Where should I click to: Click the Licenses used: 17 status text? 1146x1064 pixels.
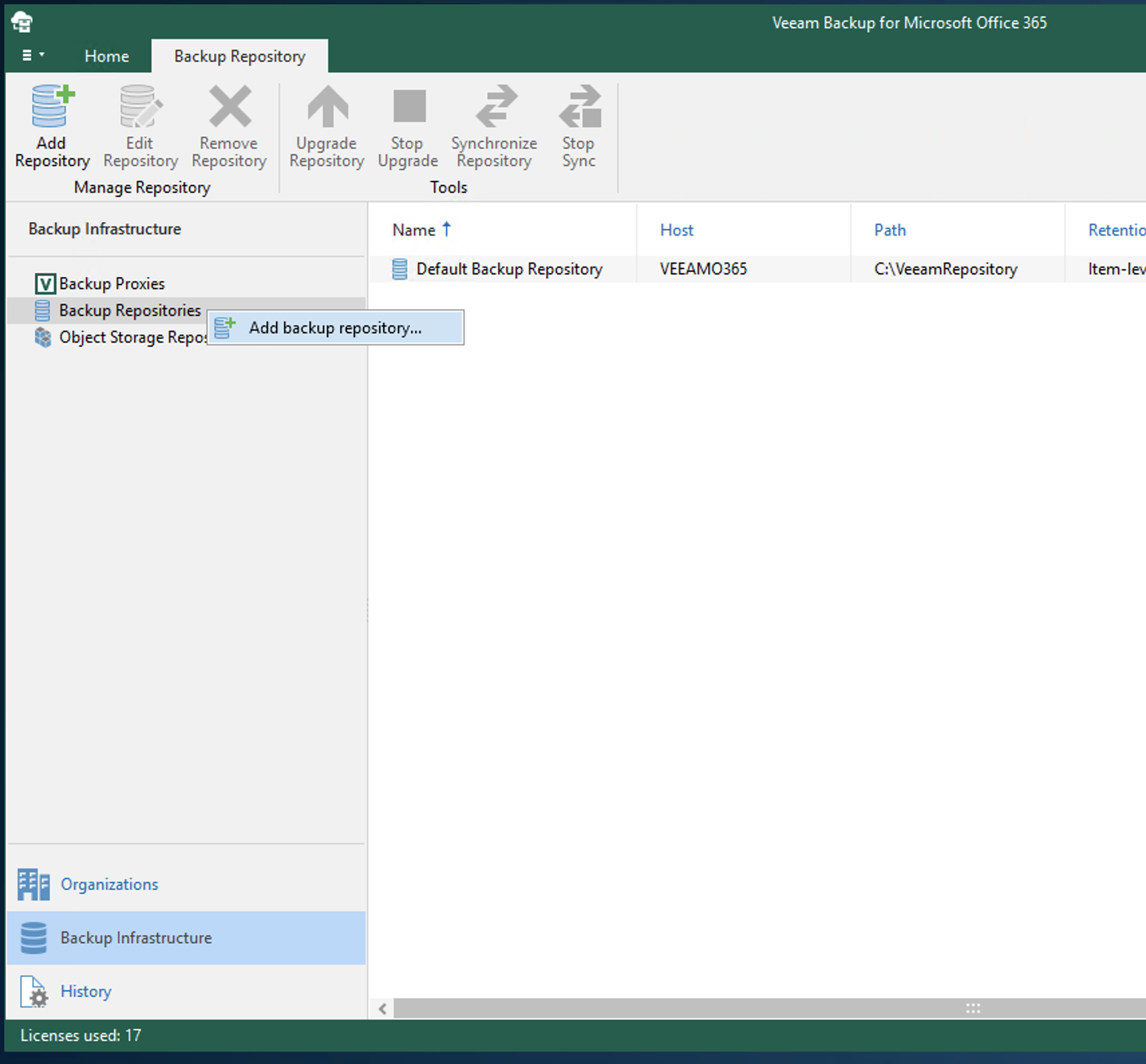pyautogui.click(x=81, y=1036)
